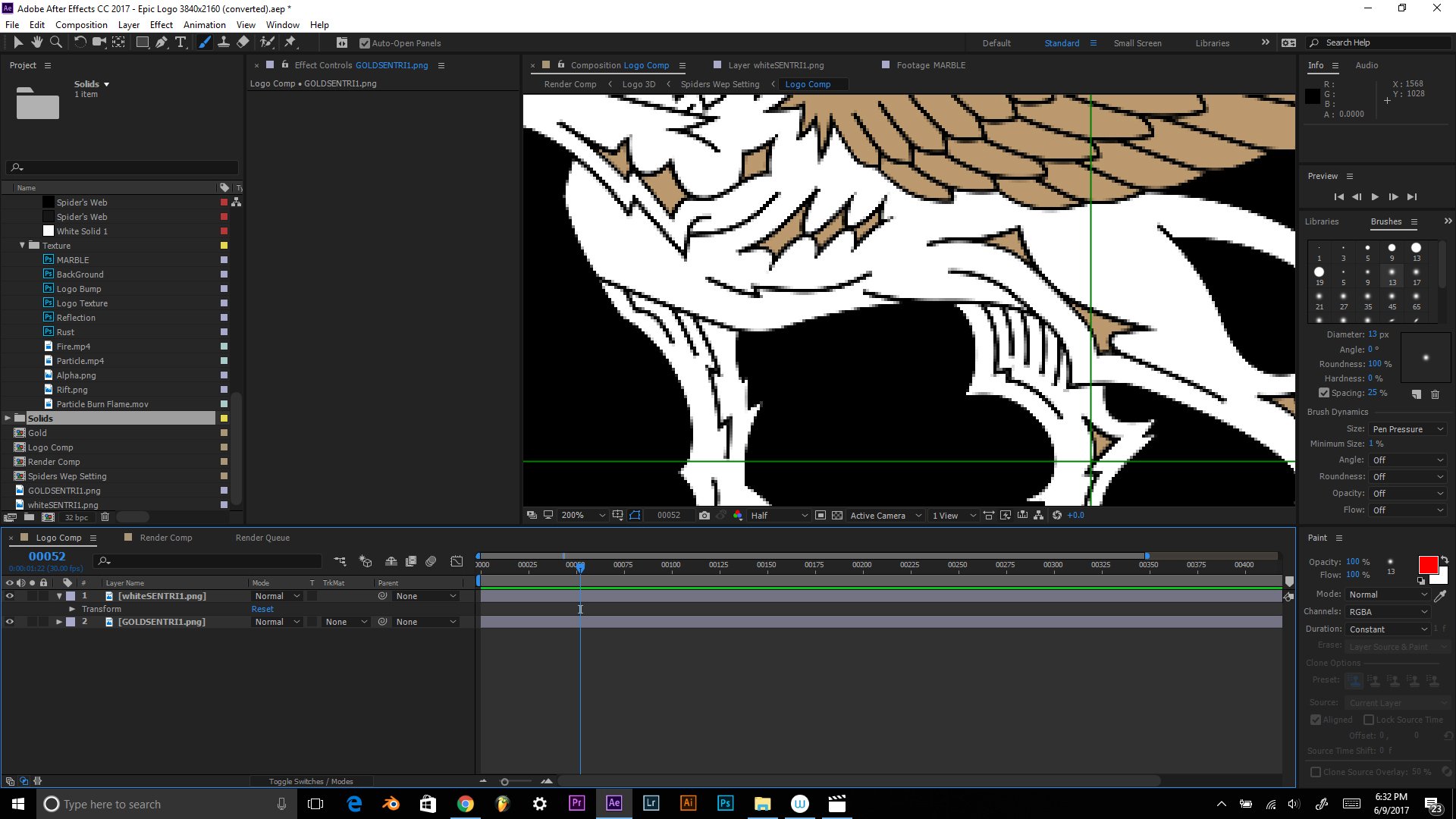Open the 200% magnification dropdown
The height and width of the screenshot is (819, 1456).
coord(582,516)
